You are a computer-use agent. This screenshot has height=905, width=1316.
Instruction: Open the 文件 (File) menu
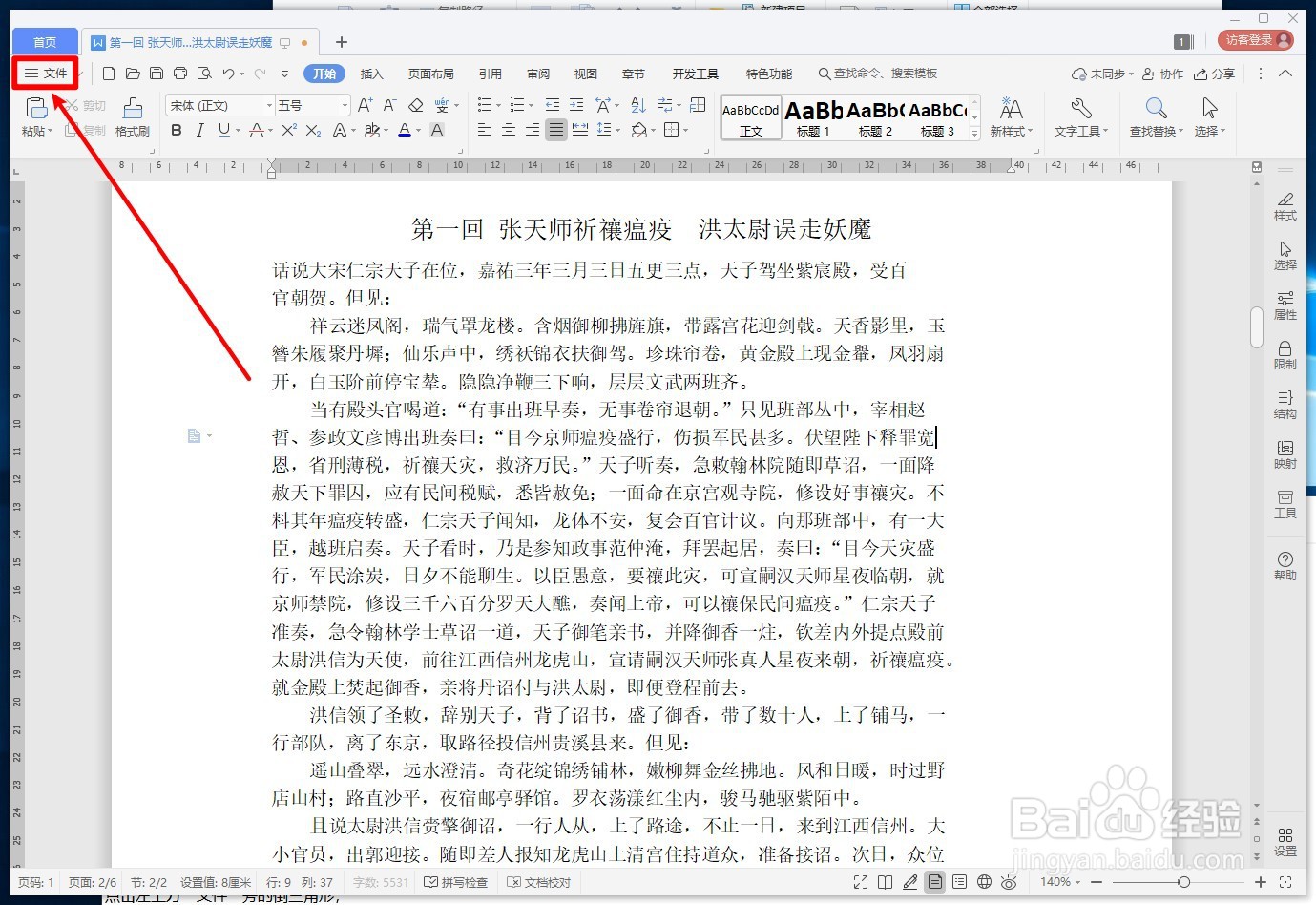tap(45, 73)
